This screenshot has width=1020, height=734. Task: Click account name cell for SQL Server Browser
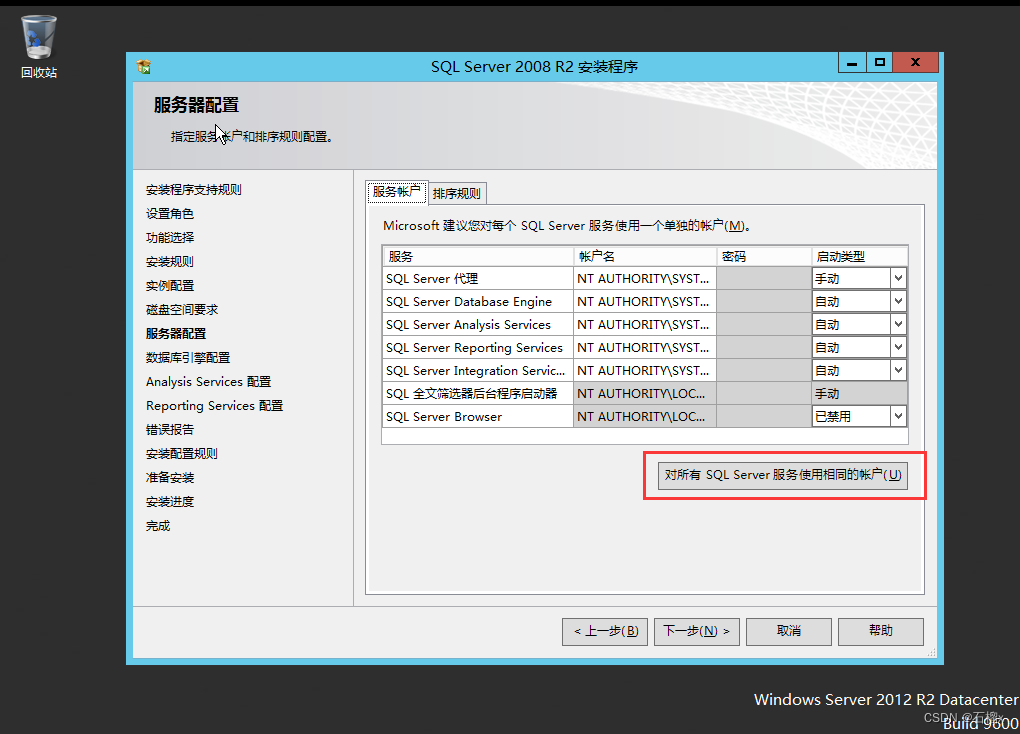(645, 416)
